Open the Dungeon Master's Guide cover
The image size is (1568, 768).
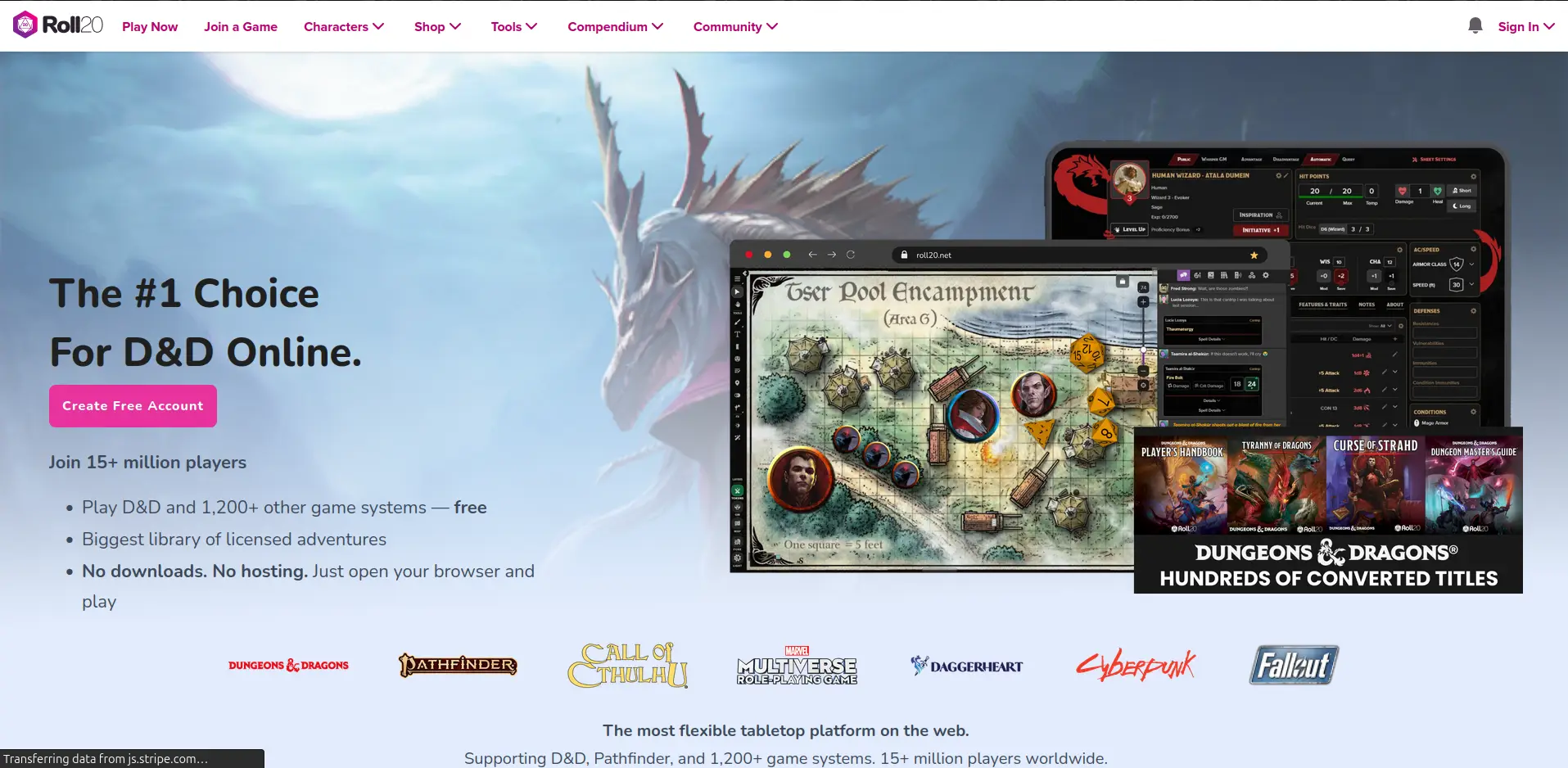click(1473, 485)
